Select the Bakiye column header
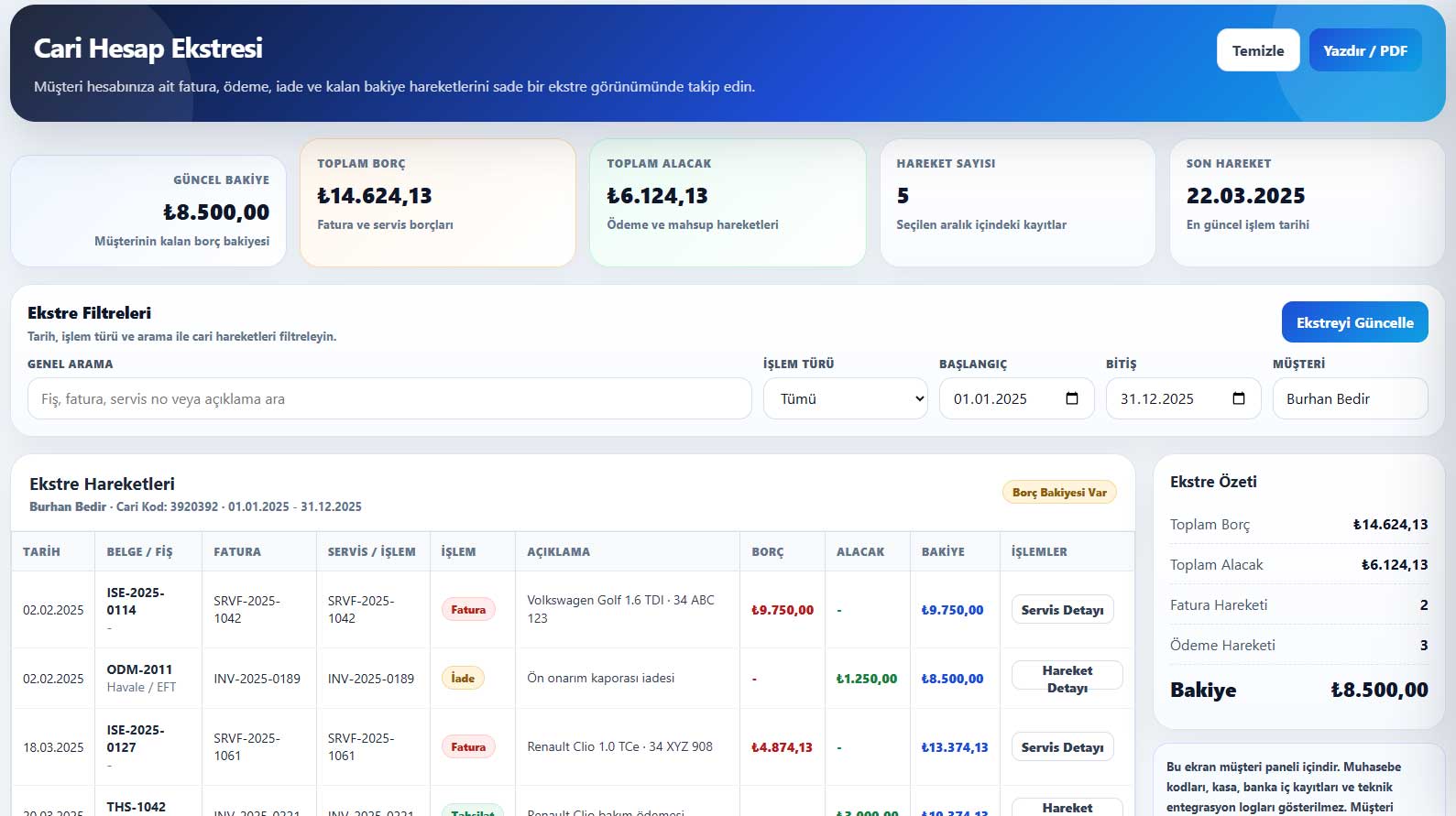The image size is (1456, 816). 943,551
